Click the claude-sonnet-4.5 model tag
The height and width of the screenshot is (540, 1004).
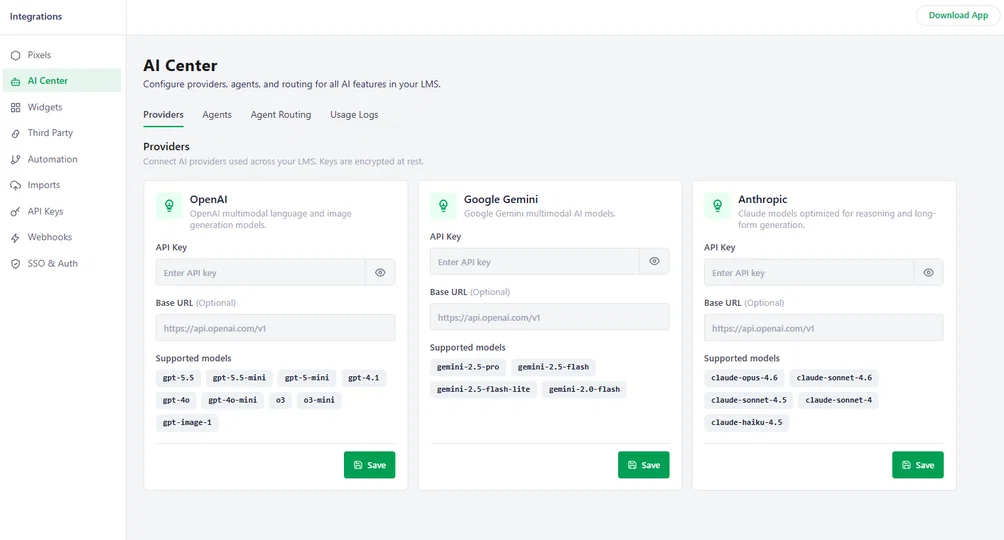[749, 400]
